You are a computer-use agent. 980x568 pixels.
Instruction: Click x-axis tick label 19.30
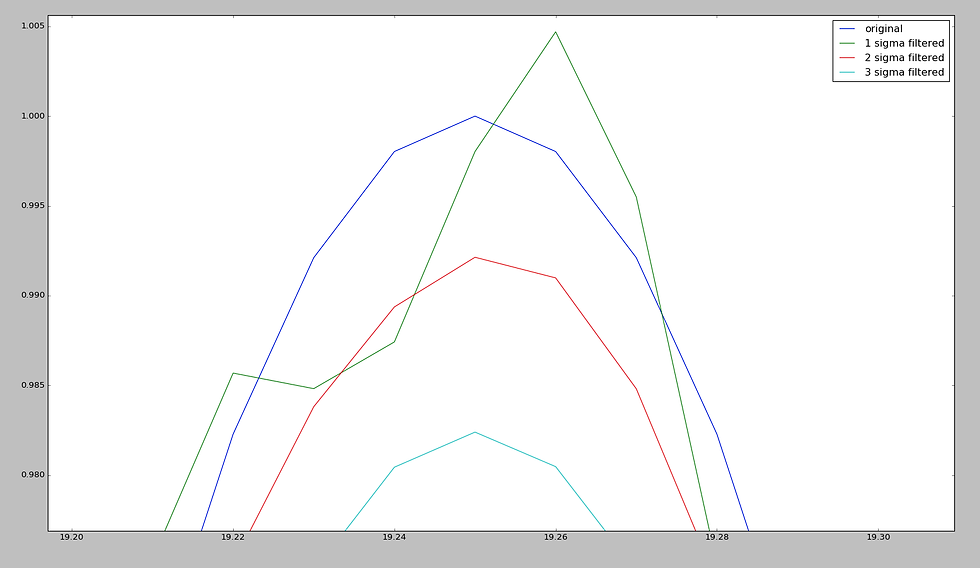(878, 537)
